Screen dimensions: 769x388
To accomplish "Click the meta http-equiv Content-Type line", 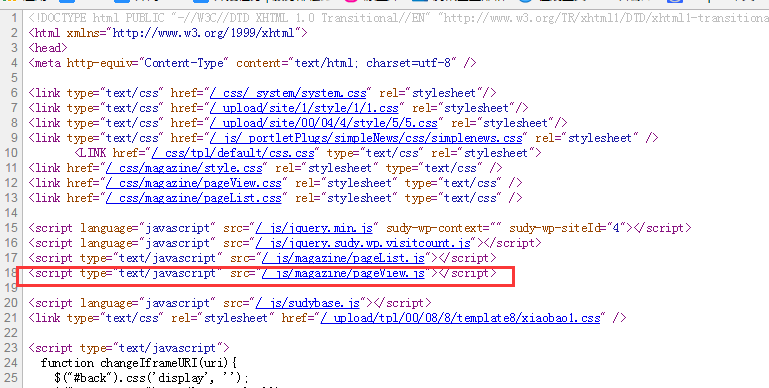I will point(252,63).
